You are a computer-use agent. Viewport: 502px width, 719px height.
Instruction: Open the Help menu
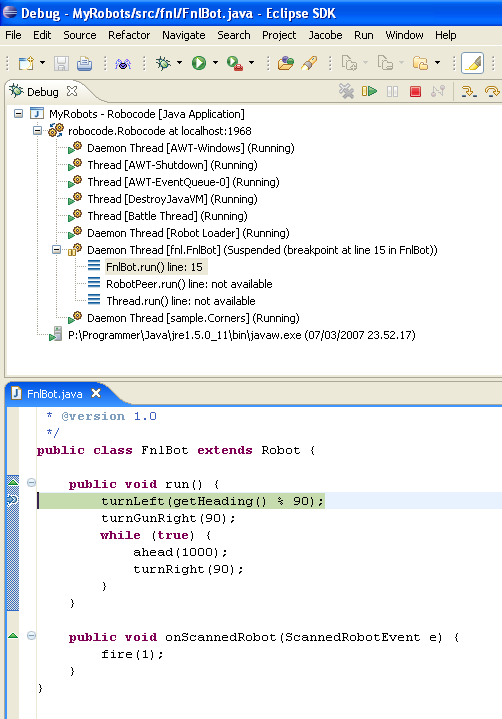[445, 35]
